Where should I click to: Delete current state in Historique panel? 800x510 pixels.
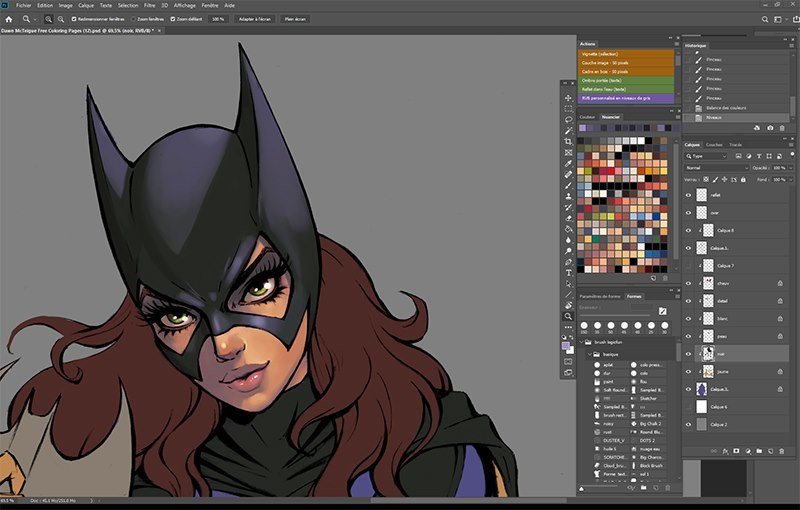[782, 128]
